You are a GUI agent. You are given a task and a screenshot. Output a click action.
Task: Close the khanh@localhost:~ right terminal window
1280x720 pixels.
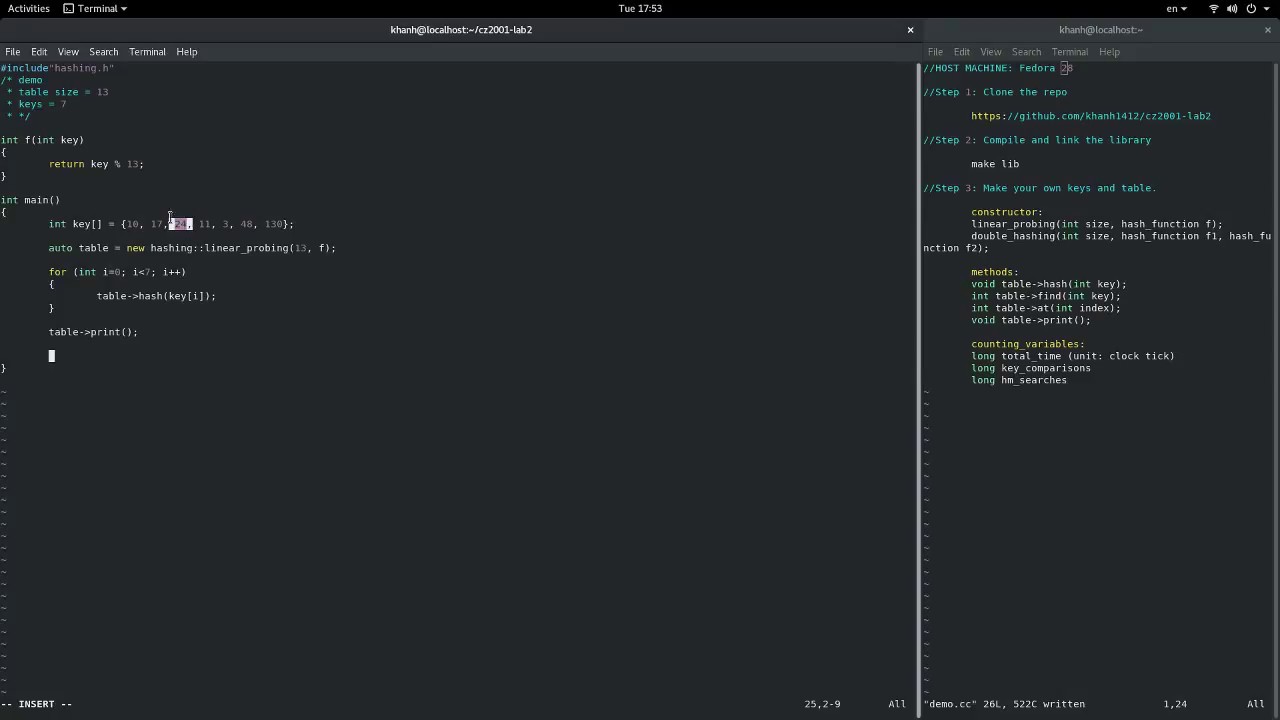pos(1268,30)
